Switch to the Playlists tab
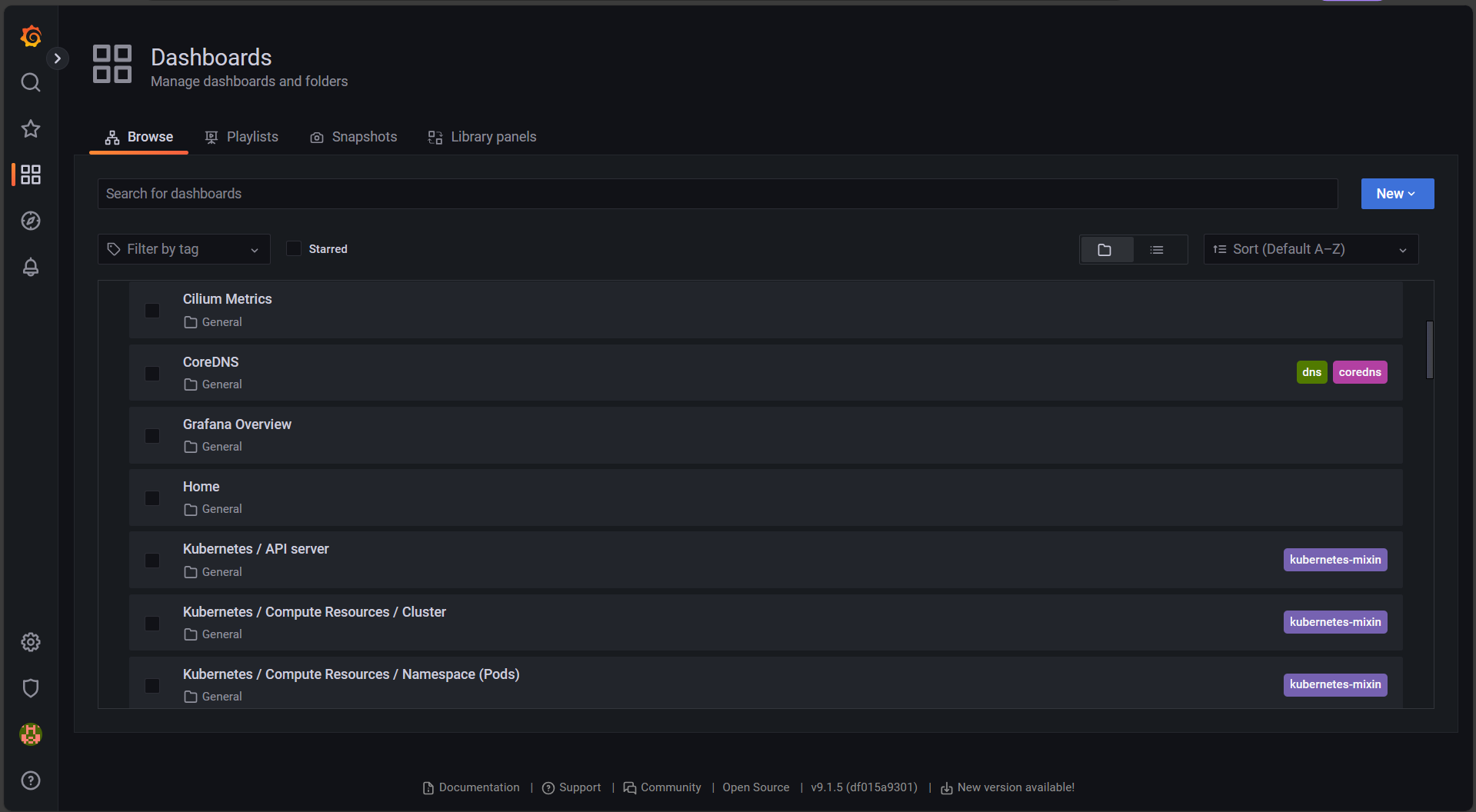 pyautogui.click(x=252, y=136)
